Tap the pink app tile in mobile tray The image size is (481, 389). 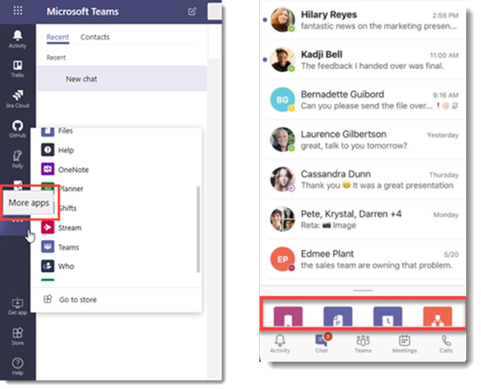click(288, 316)
